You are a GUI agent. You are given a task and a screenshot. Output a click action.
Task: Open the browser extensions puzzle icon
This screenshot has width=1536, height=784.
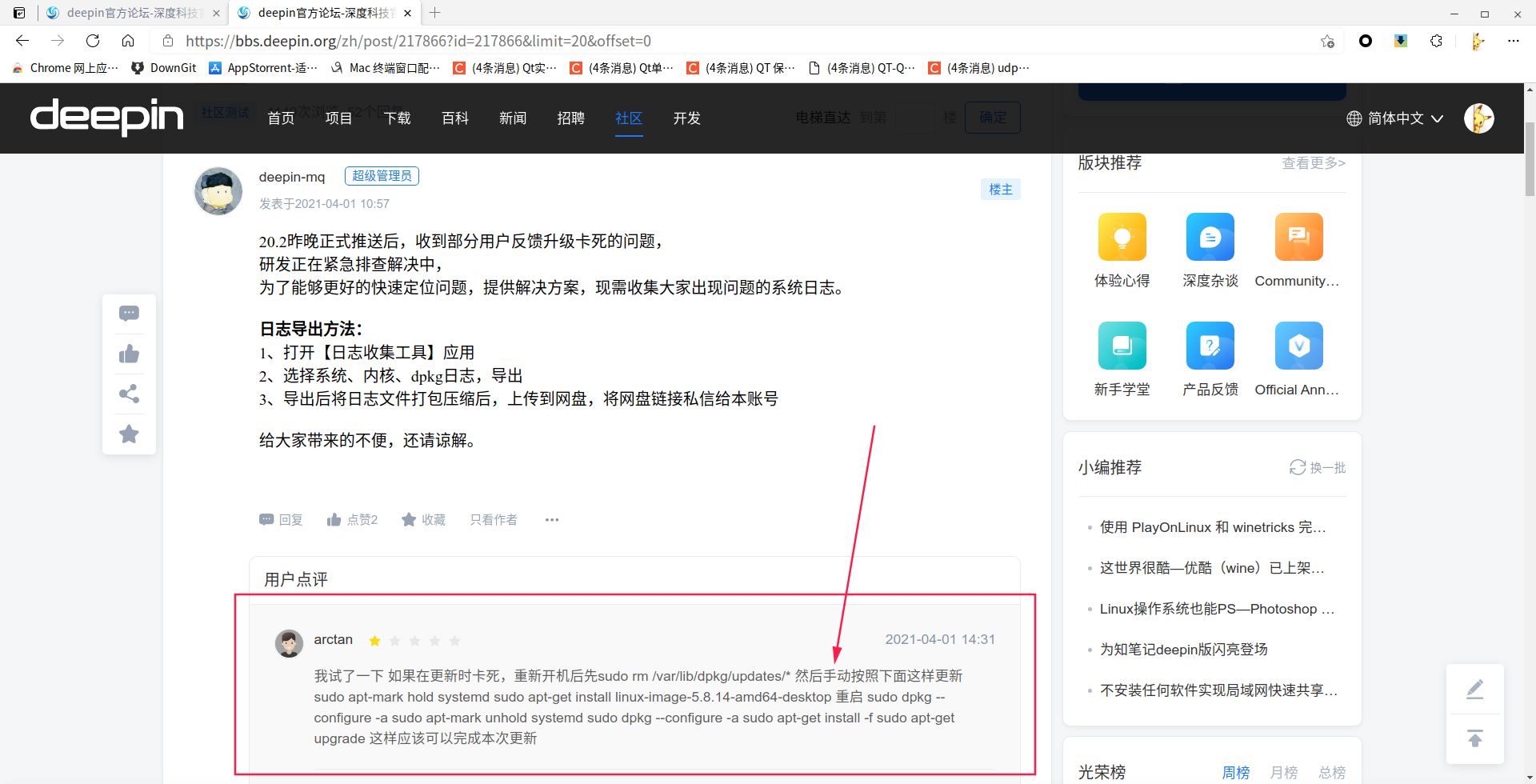(x=1436, y=41)
